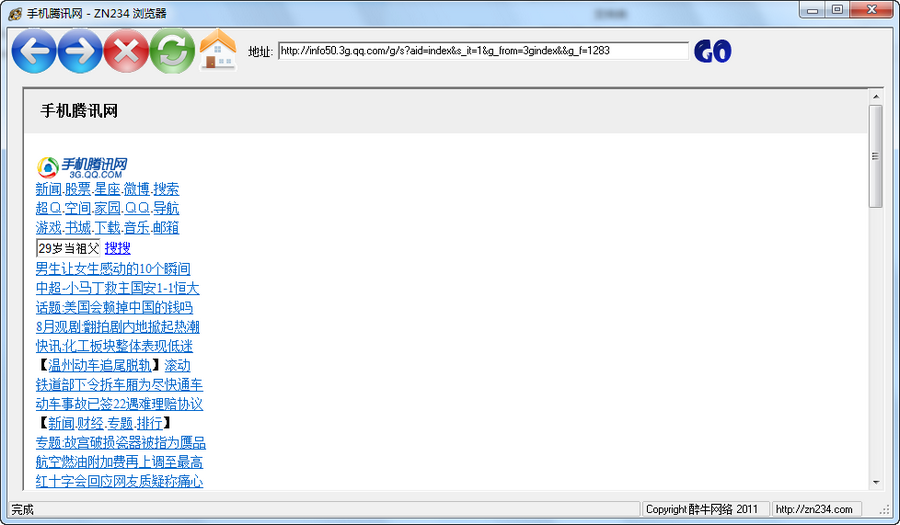Click the vertical scrollbar thumb
The height and width of the screenshot is (525, 900).
pos(876,155)
